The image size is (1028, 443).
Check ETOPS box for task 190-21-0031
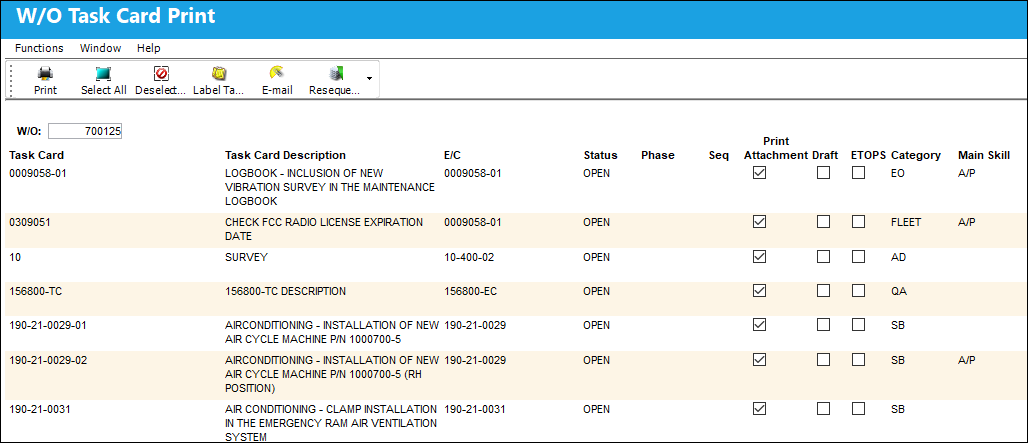coord(858,409)
